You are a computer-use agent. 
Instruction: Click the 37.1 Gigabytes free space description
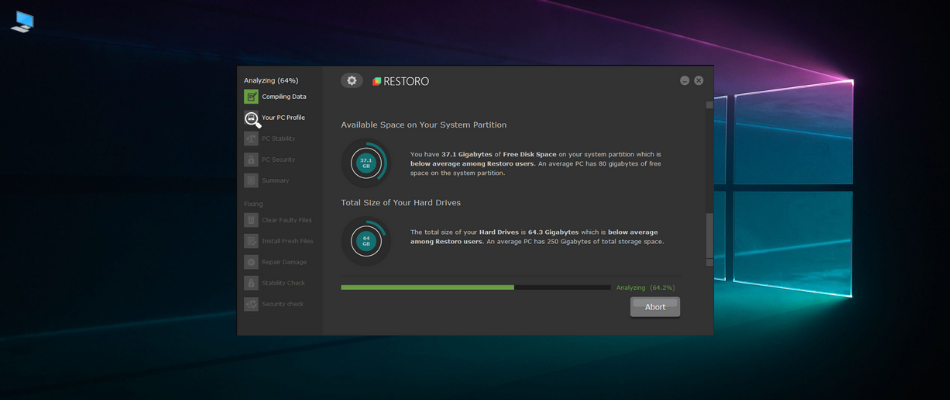point(536,164)
